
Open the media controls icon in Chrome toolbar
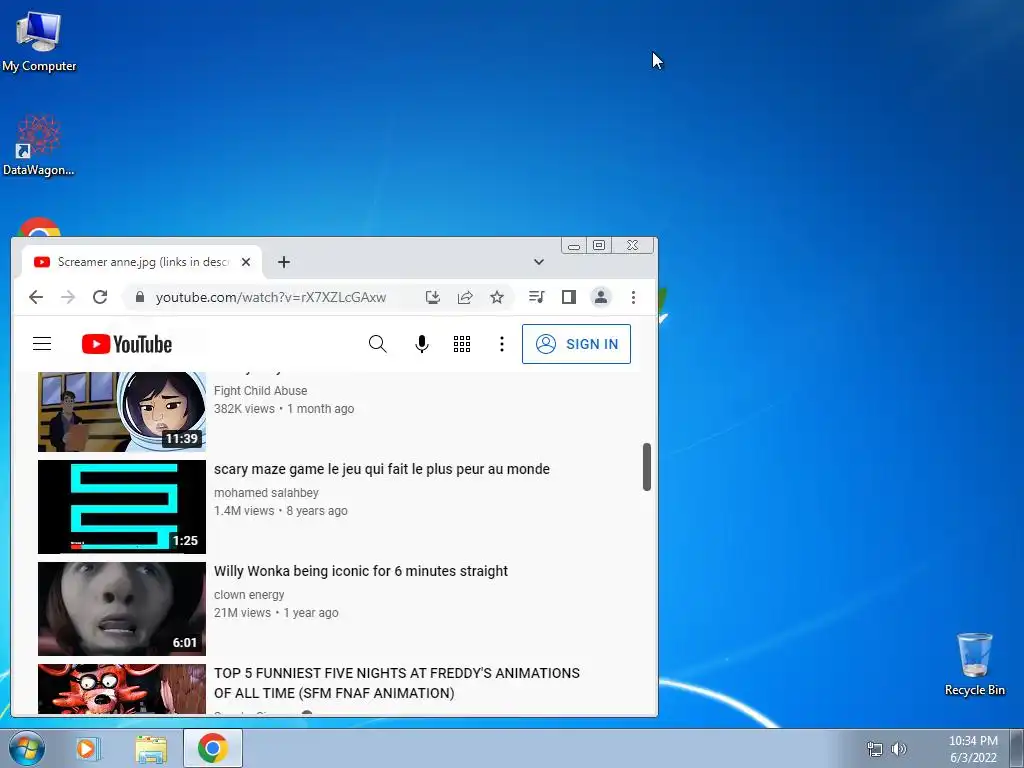(x=537, y=297)
